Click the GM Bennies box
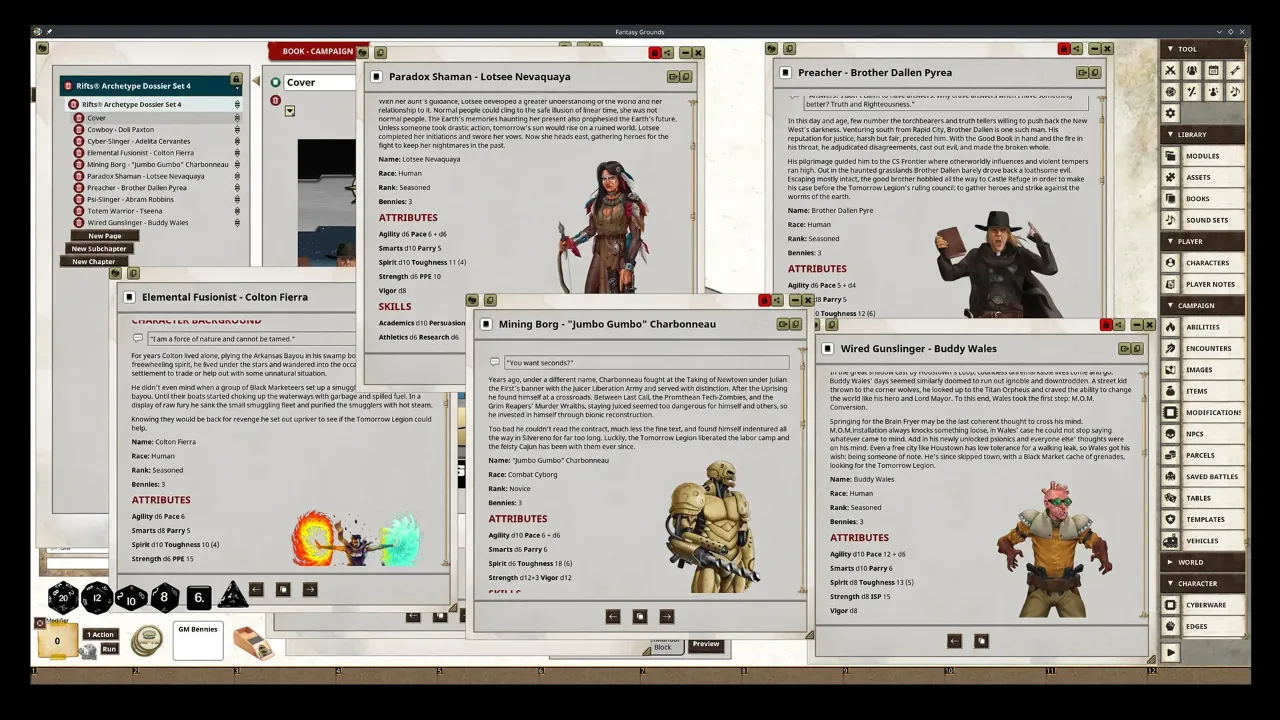 click(x=197, y=641)
